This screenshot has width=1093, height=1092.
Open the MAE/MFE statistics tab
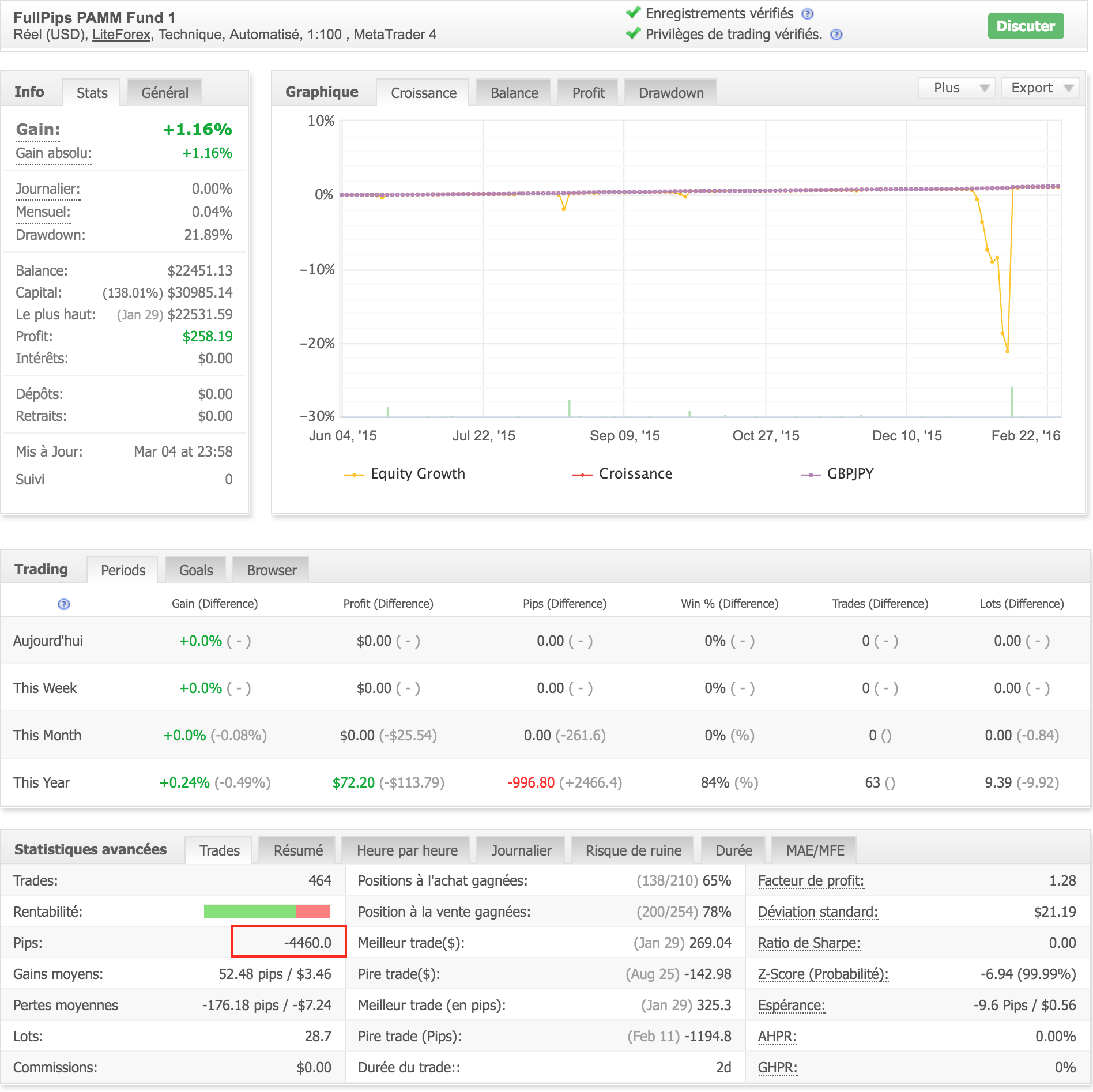pos(815,850)
